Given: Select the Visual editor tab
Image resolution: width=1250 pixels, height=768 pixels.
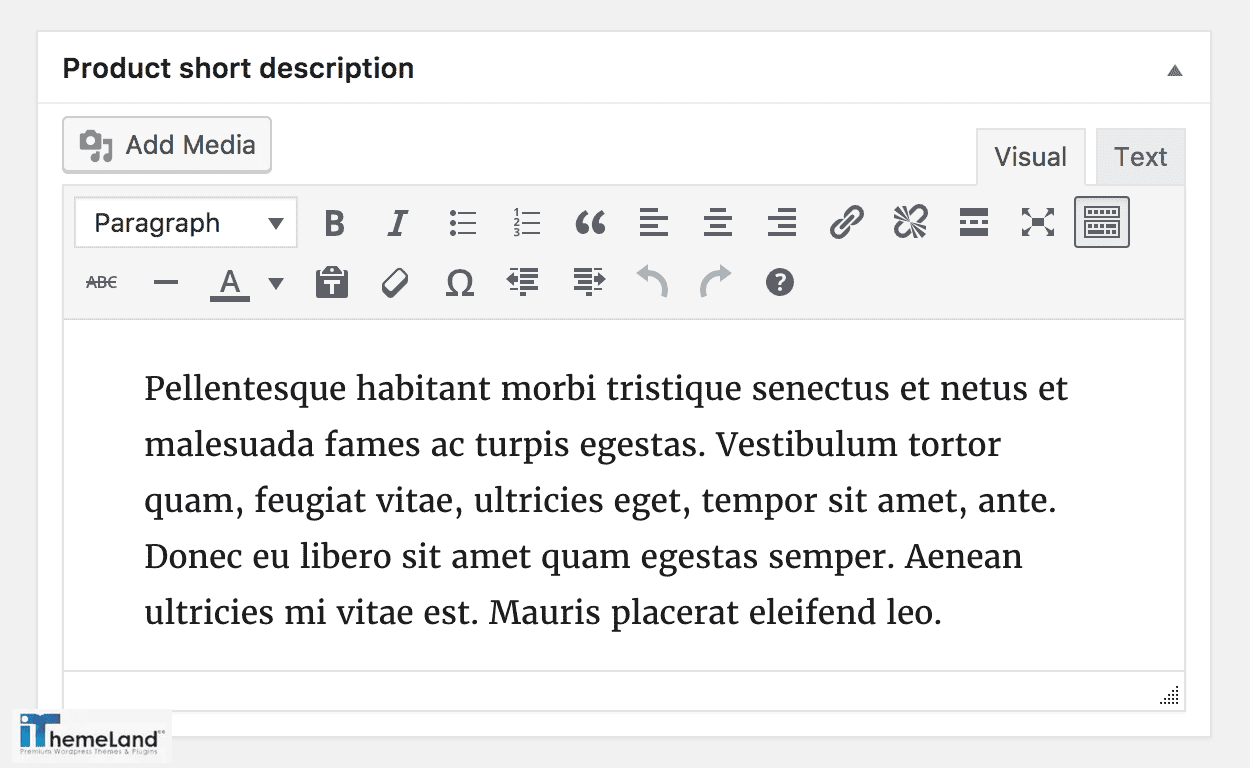Looking at the screenshot, I should (x=1030, y=157).
